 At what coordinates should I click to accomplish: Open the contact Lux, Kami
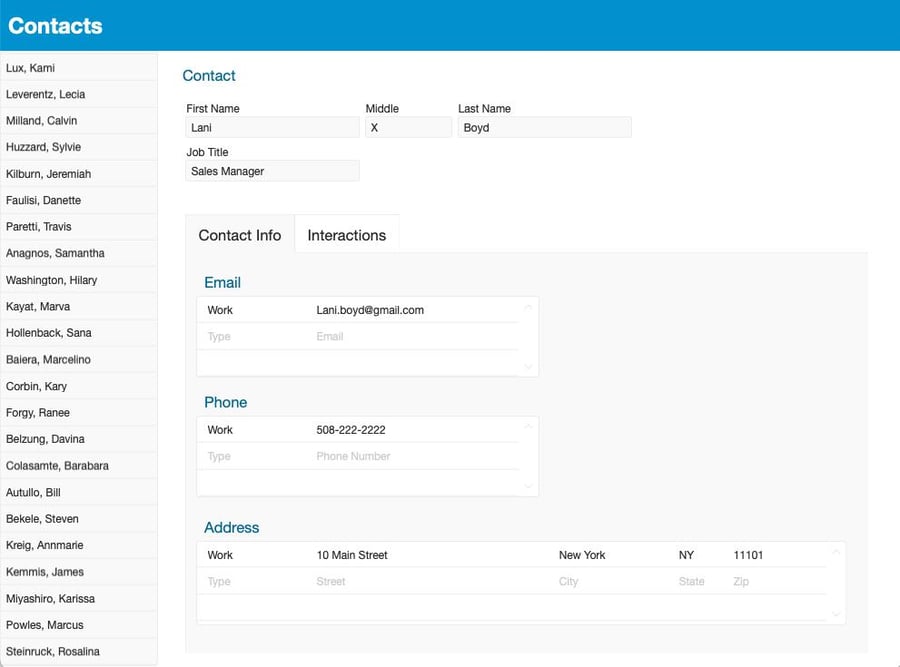78,67
